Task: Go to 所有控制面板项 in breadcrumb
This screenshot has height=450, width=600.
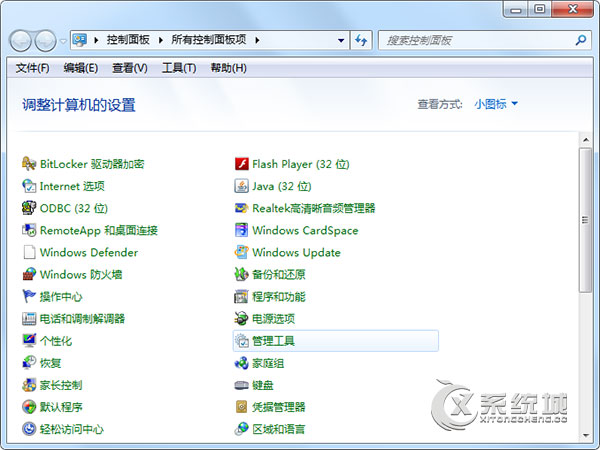Action: (x=209, y=40)
